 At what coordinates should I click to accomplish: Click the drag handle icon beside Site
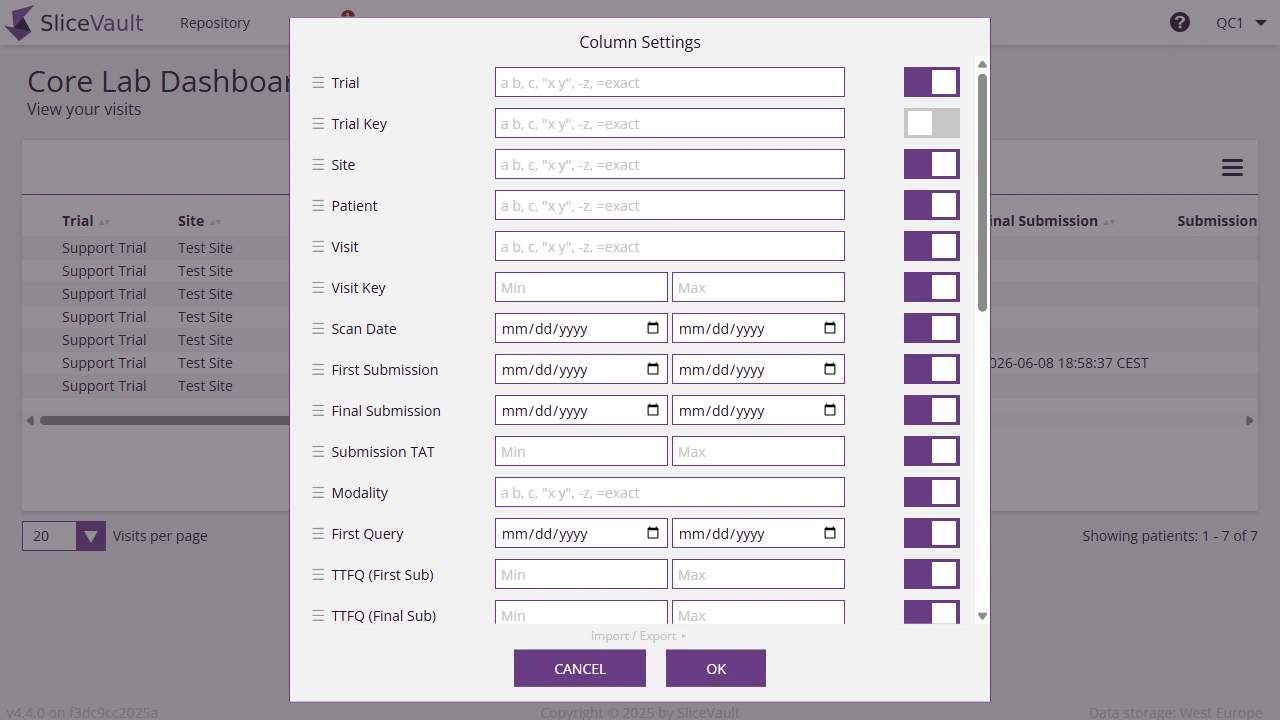[318, 165]
